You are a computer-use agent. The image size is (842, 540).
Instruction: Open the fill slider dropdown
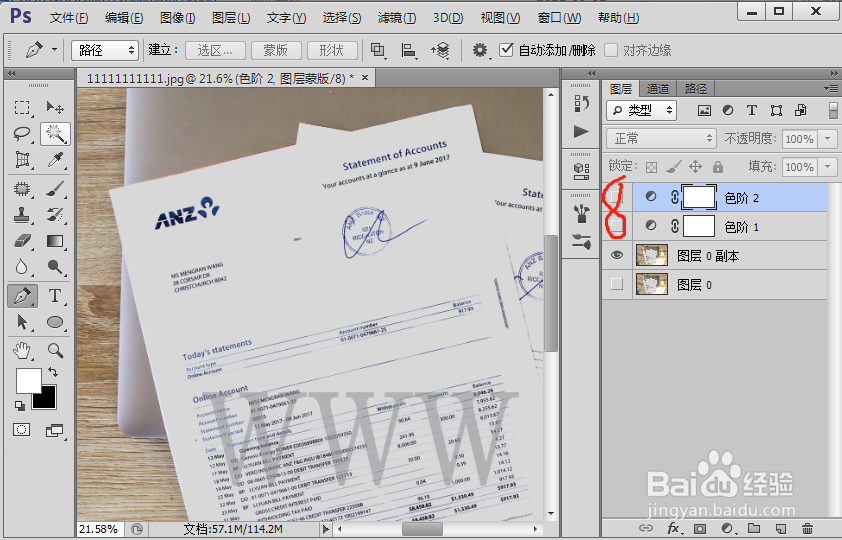828,166
